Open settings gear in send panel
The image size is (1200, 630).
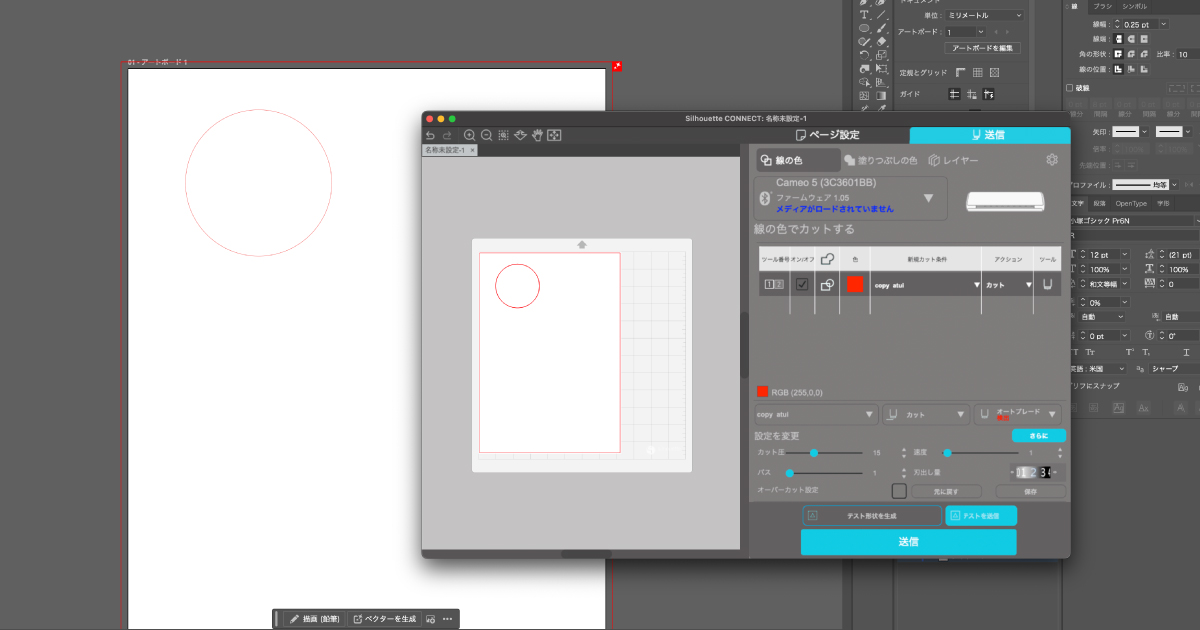1052,160
